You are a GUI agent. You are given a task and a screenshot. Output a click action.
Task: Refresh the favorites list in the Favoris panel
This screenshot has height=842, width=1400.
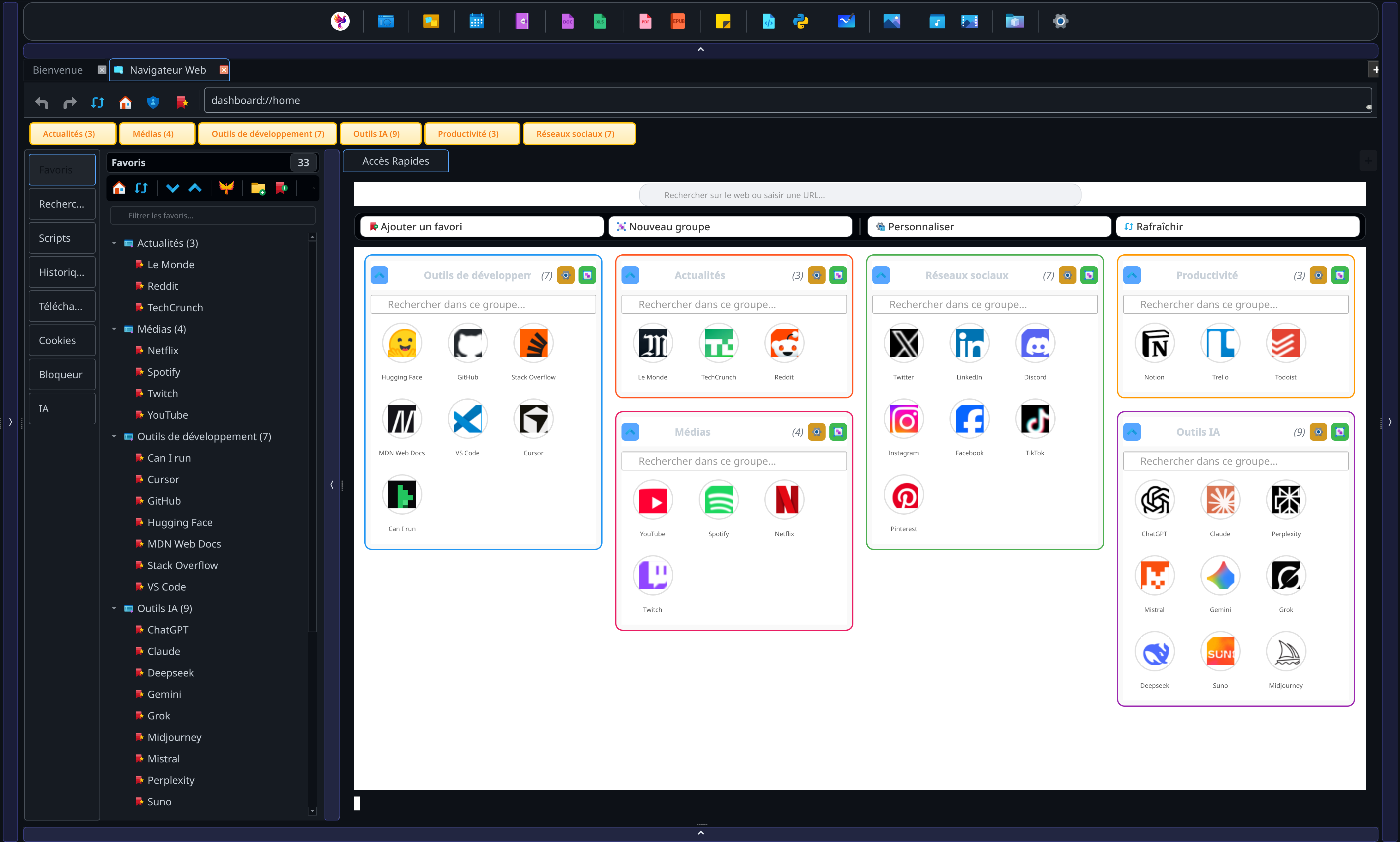[x=141, y=188]
